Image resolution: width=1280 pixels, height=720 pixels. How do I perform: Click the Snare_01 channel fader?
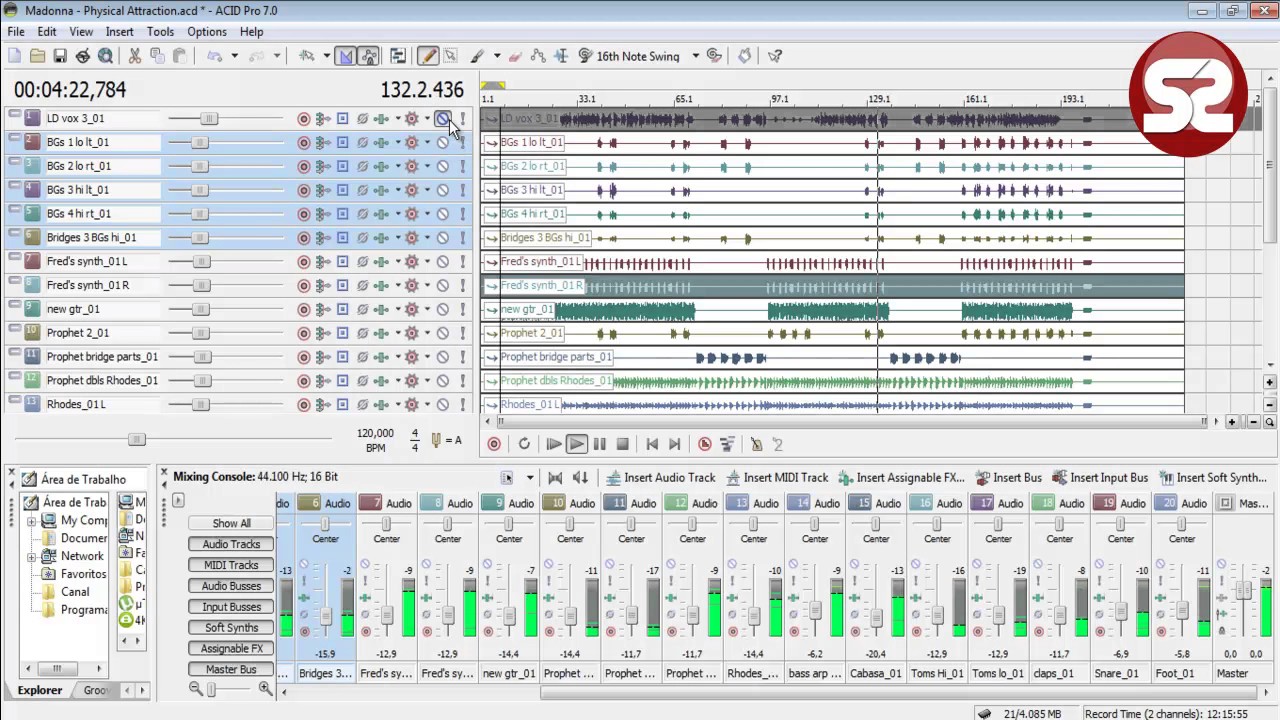coord(1120,613)
